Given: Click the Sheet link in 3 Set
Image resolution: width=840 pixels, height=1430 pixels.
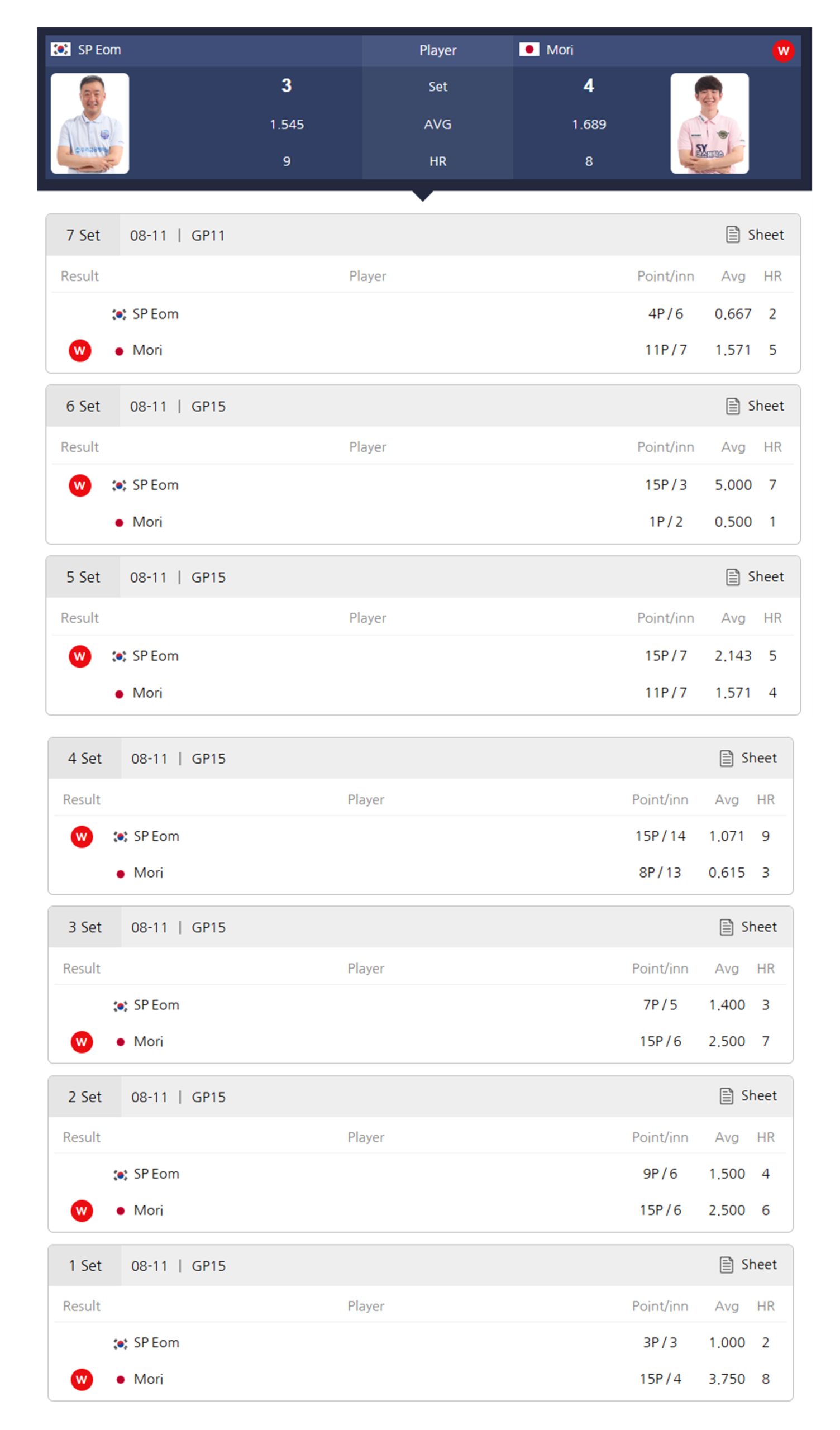Looking at the screenshot, I should (758, 927).
